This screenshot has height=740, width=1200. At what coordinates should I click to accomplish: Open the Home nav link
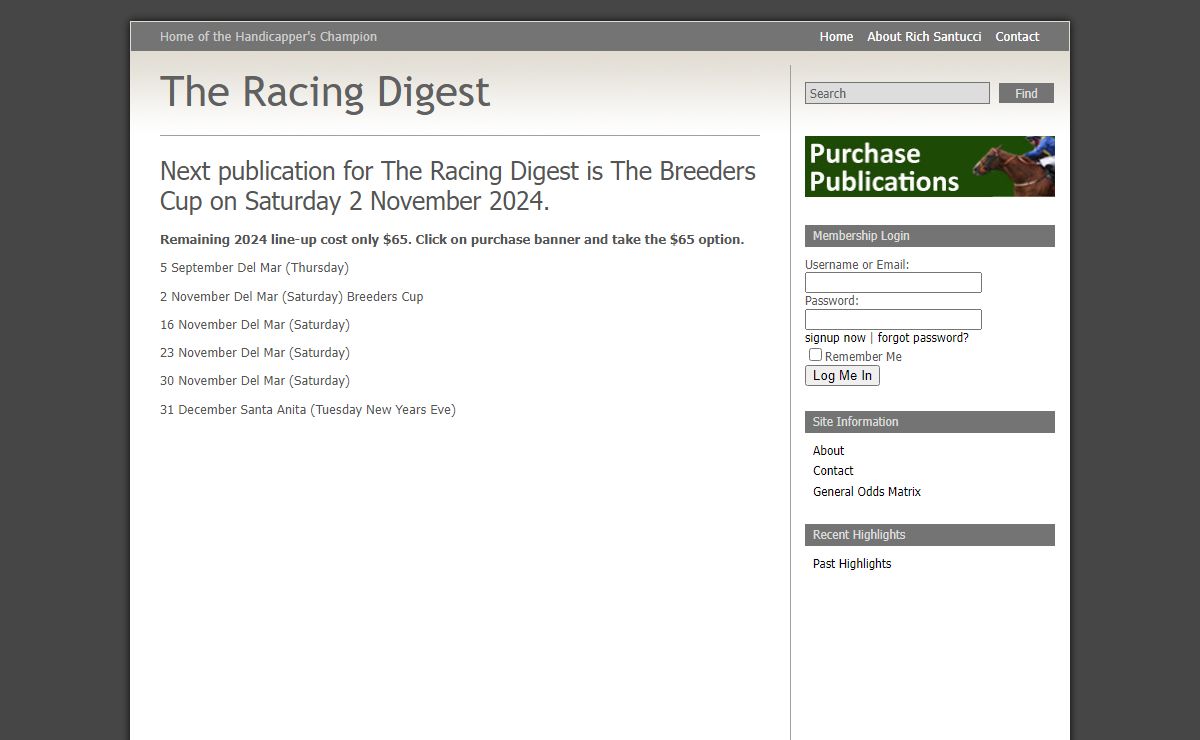pos(836,37)
